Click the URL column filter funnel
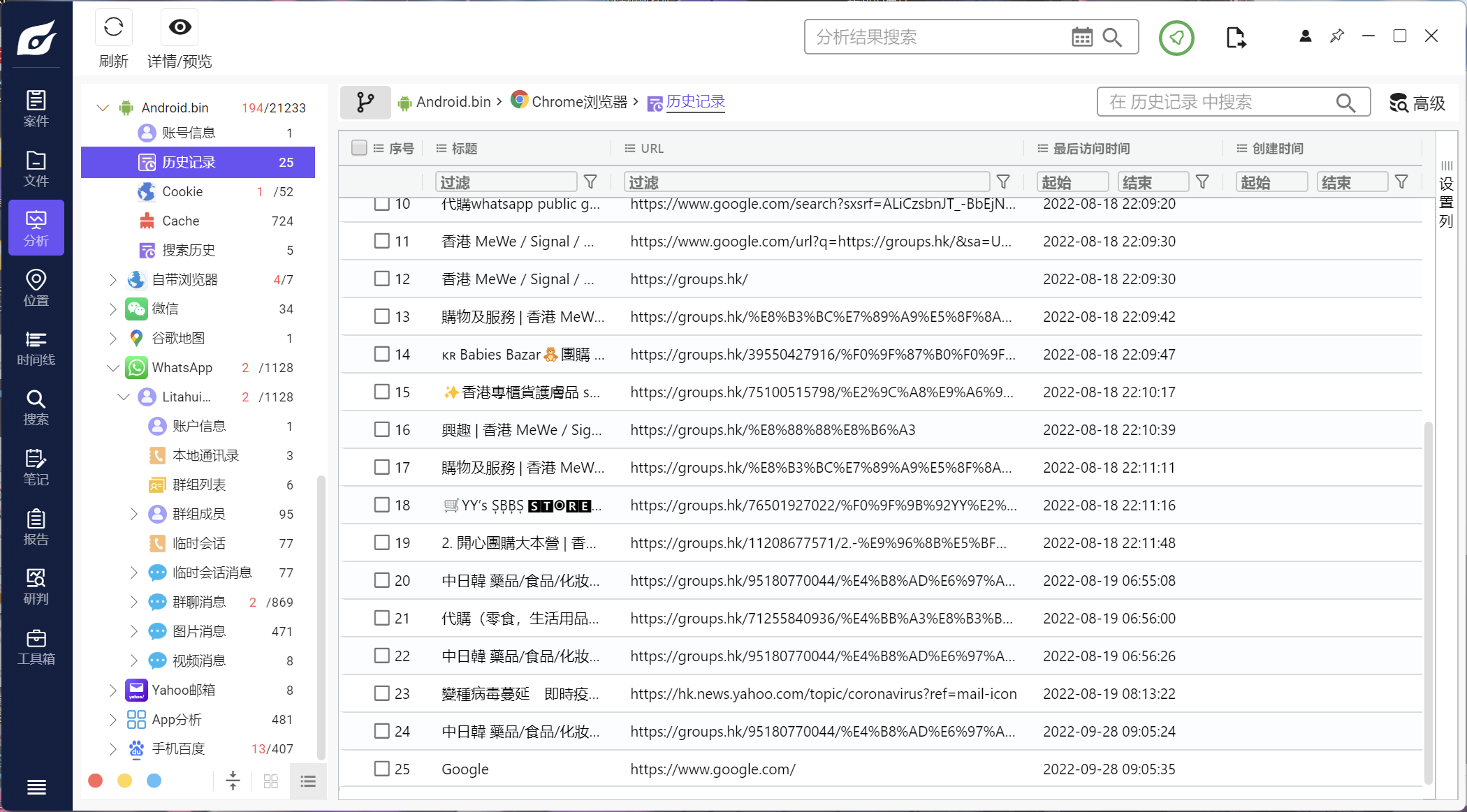 (x=1003, y=182)
